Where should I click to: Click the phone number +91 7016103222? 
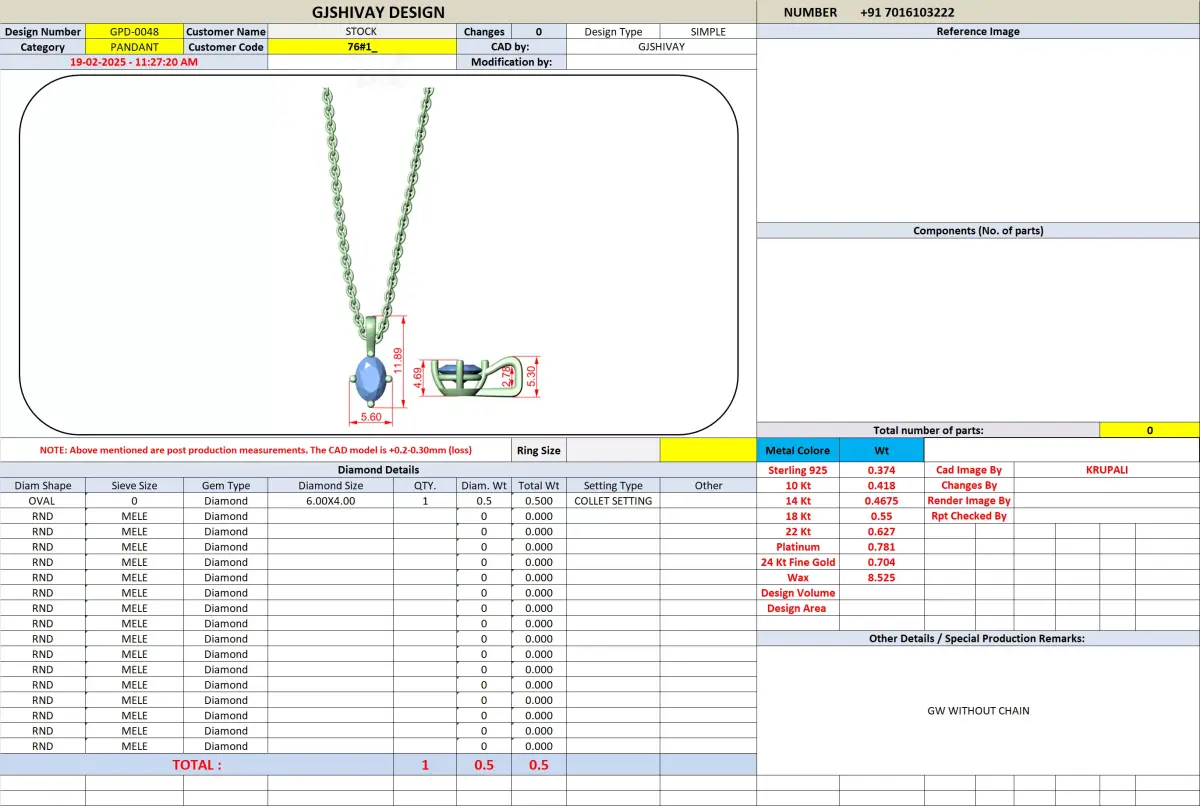[907, 12]
